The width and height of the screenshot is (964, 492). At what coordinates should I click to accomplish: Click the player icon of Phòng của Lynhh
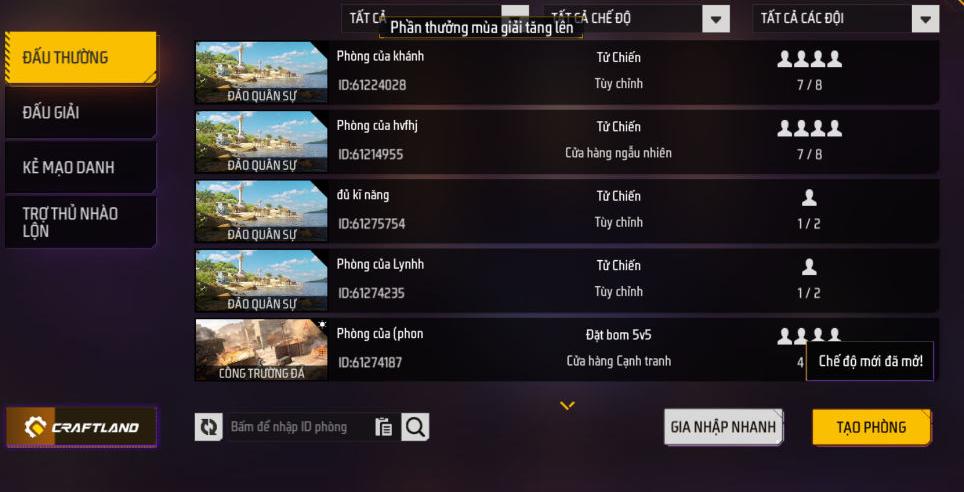809,267
